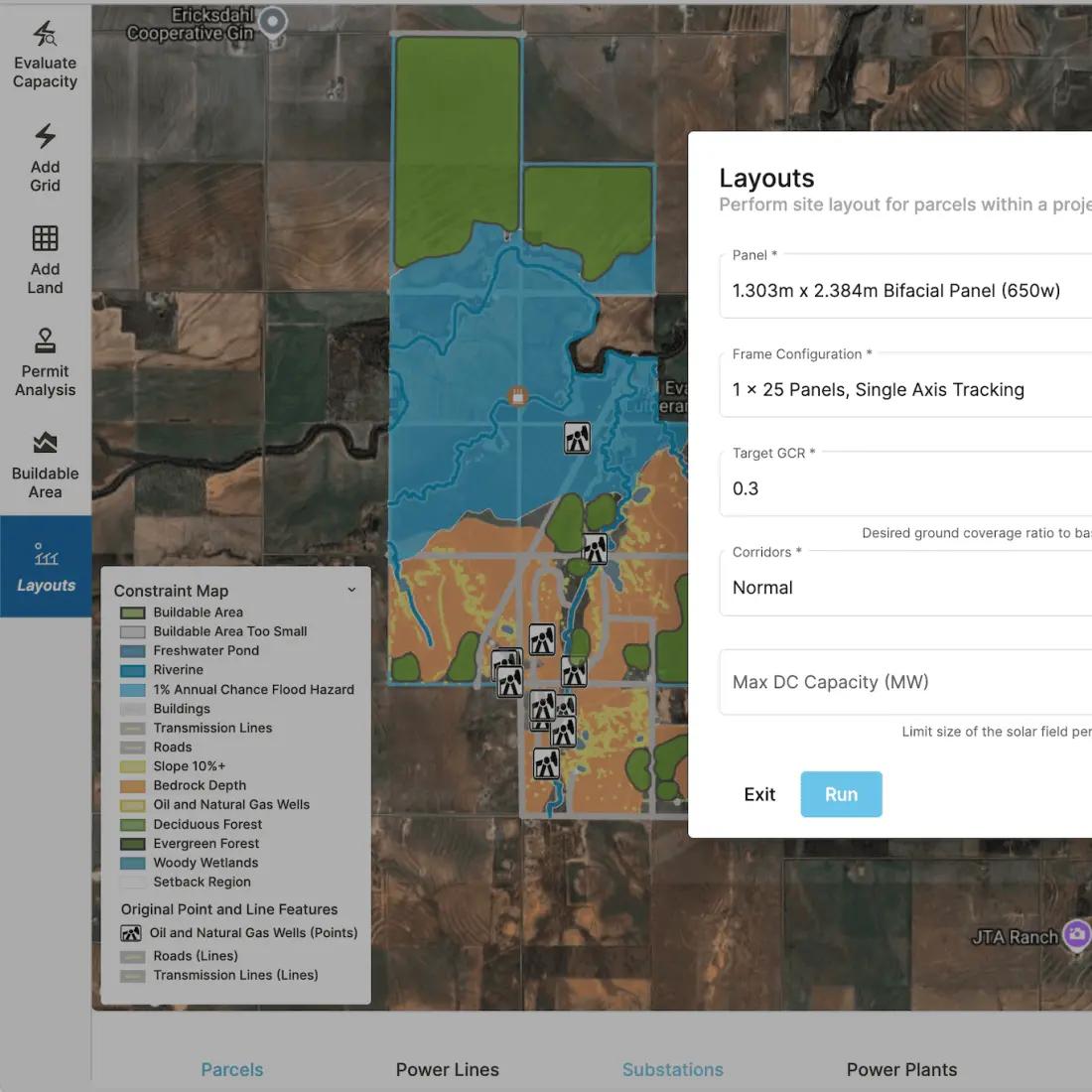The width and height of the screenshot is (1092, 1092).
Task: Open the Add Land grid icon
Action: 46,238
